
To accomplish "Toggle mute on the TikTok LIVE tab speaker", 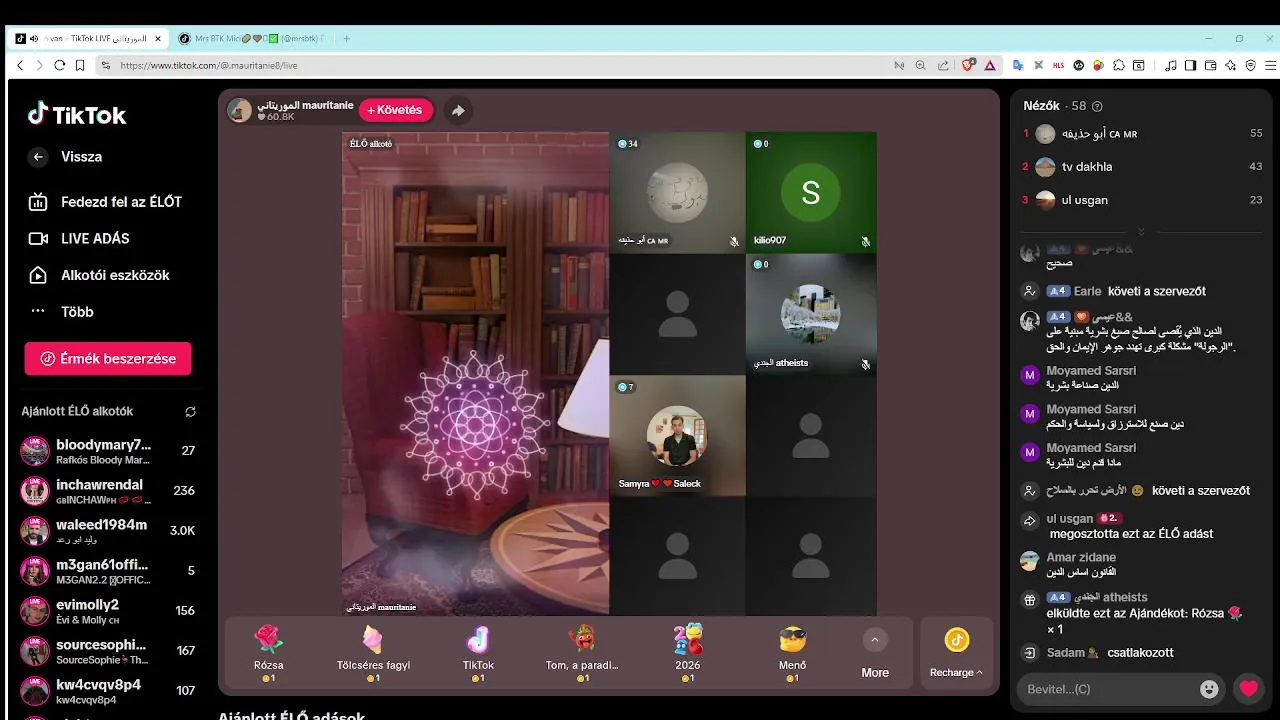I will 34,38.
